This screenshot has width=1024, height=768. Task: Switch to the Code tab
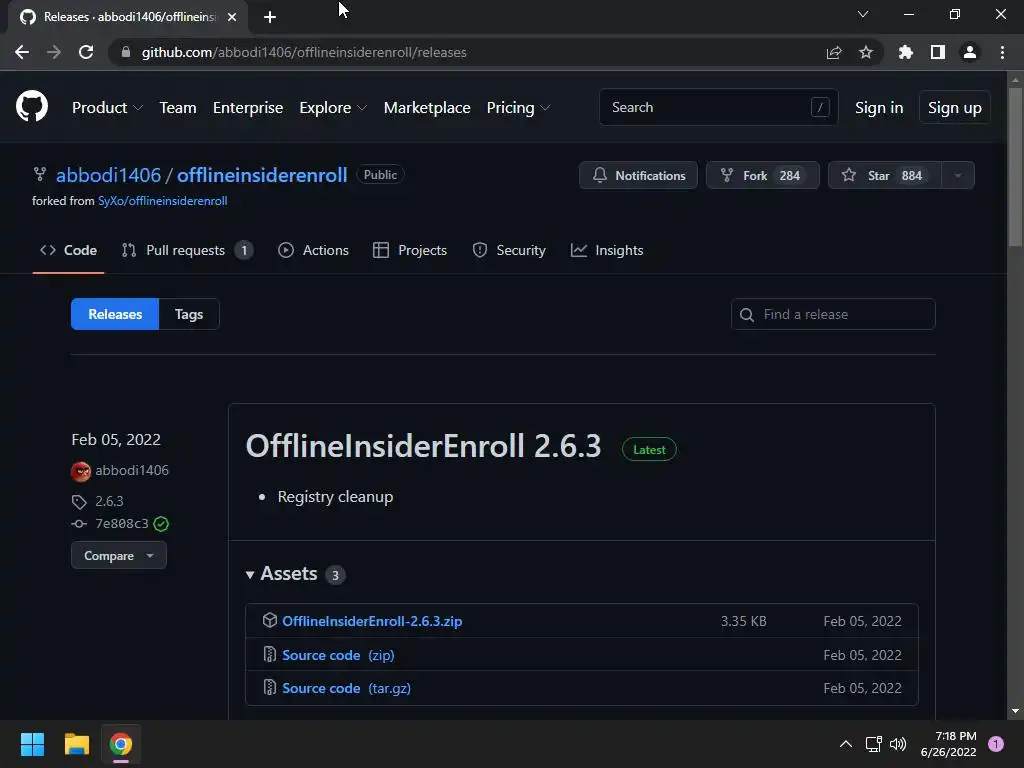coord(69,250)
